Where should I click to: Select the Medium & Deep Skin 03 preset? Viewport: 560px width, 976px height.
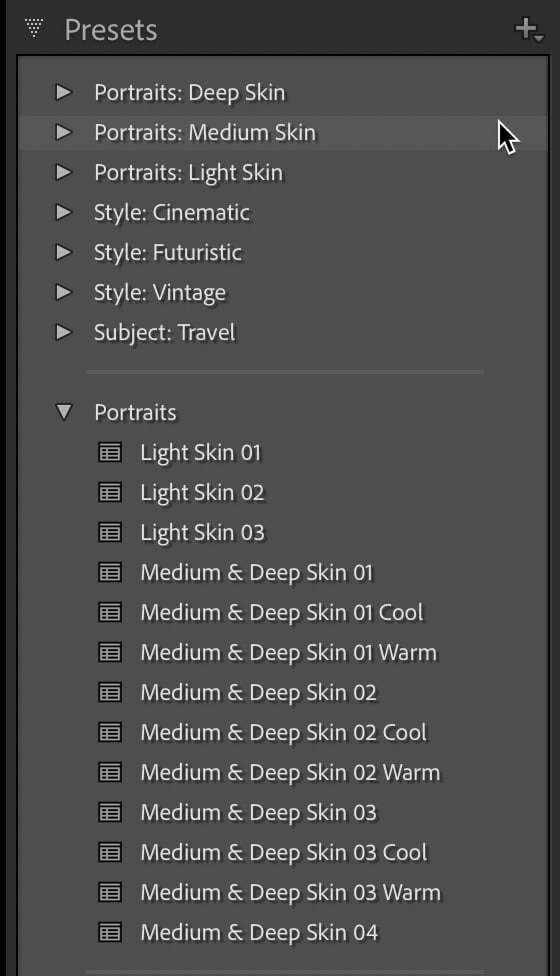click(258, 812)
